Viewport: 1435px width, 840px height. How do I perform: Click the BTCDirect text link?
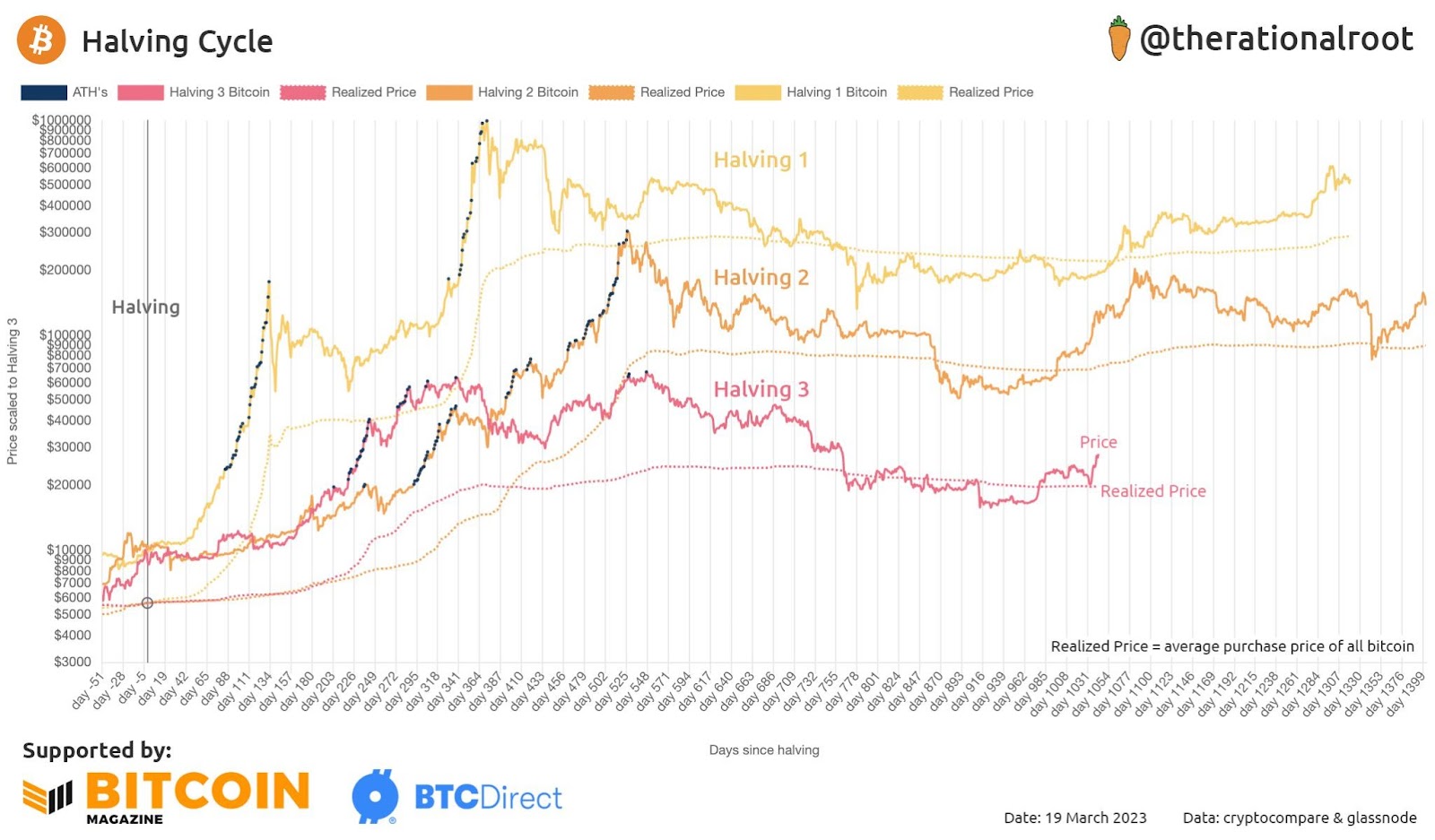tap(488, 797)
